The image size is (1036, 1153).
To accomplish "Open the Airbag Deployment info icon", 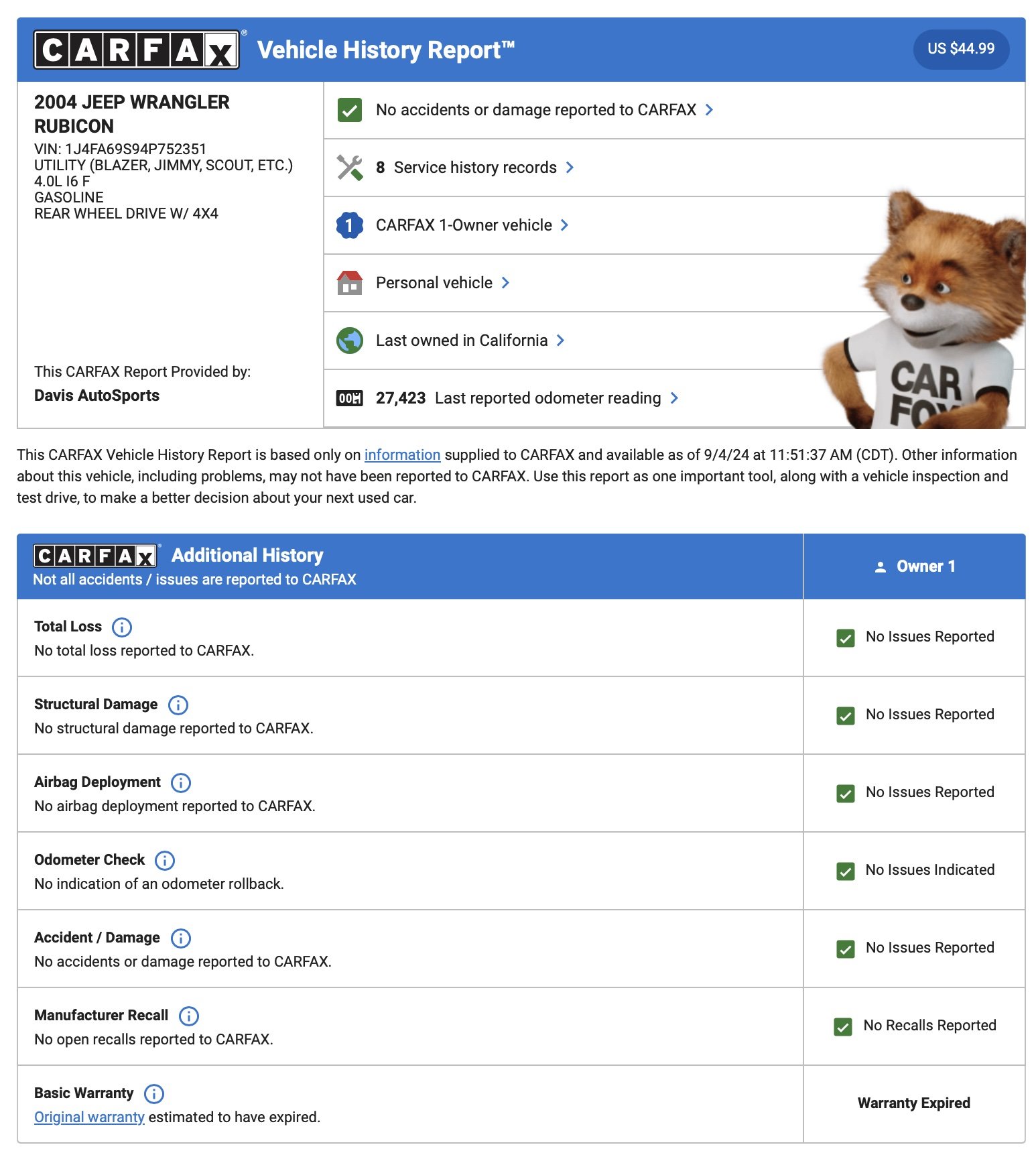I will 180,782.
